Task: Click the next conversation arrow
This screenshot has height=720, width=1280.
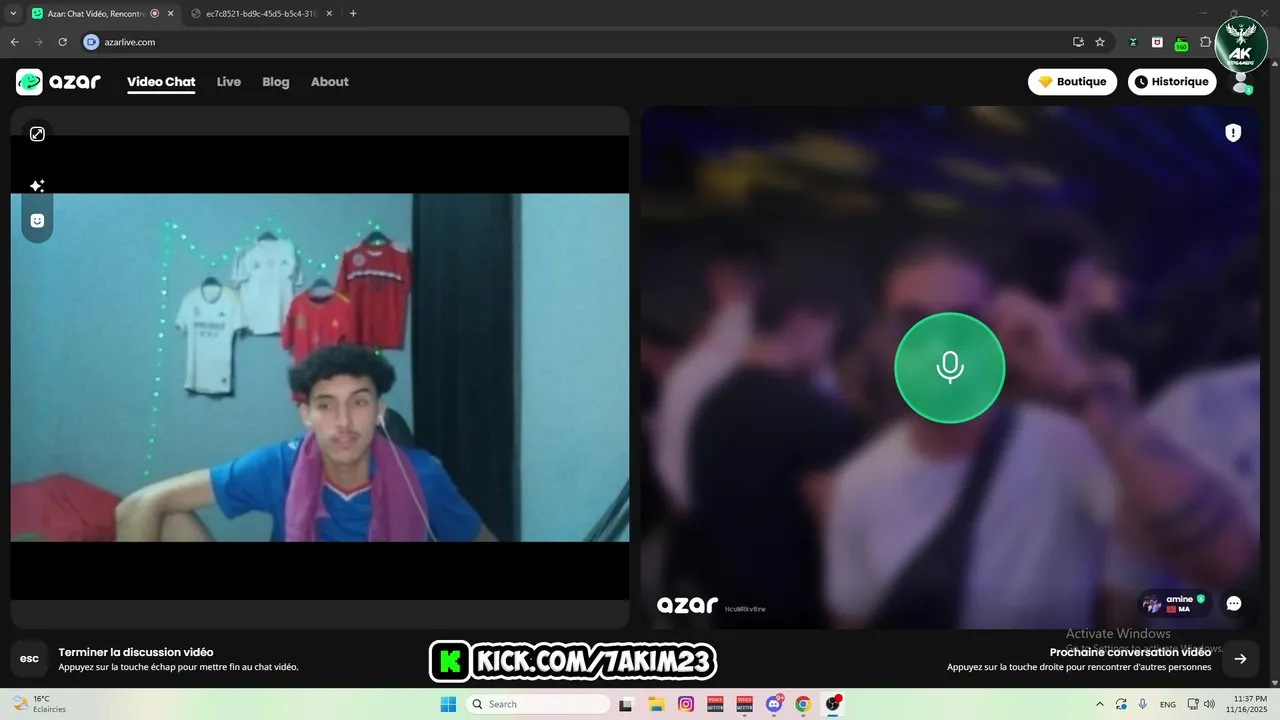Action: (1240, 658)
